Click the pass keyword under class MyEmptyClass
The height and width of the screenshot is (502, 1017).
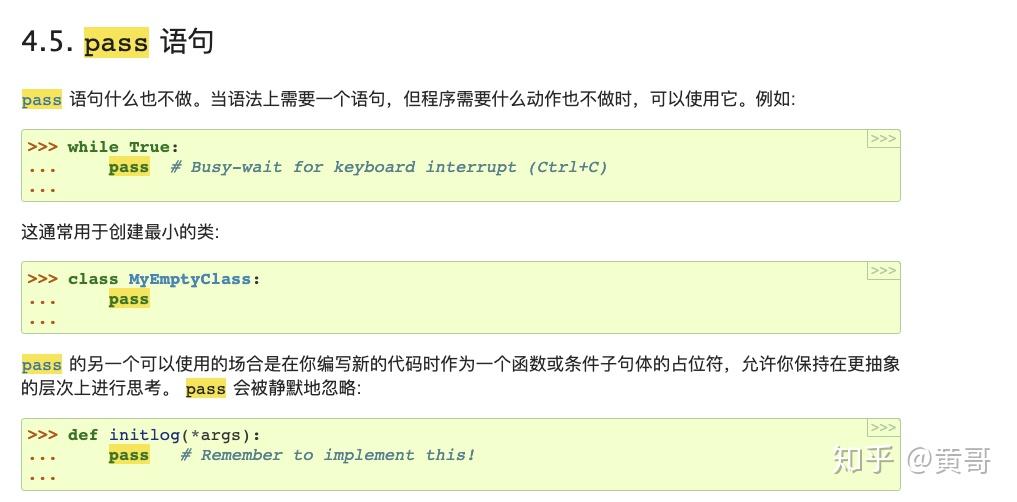pyautogui.click(x=129, y=299)
